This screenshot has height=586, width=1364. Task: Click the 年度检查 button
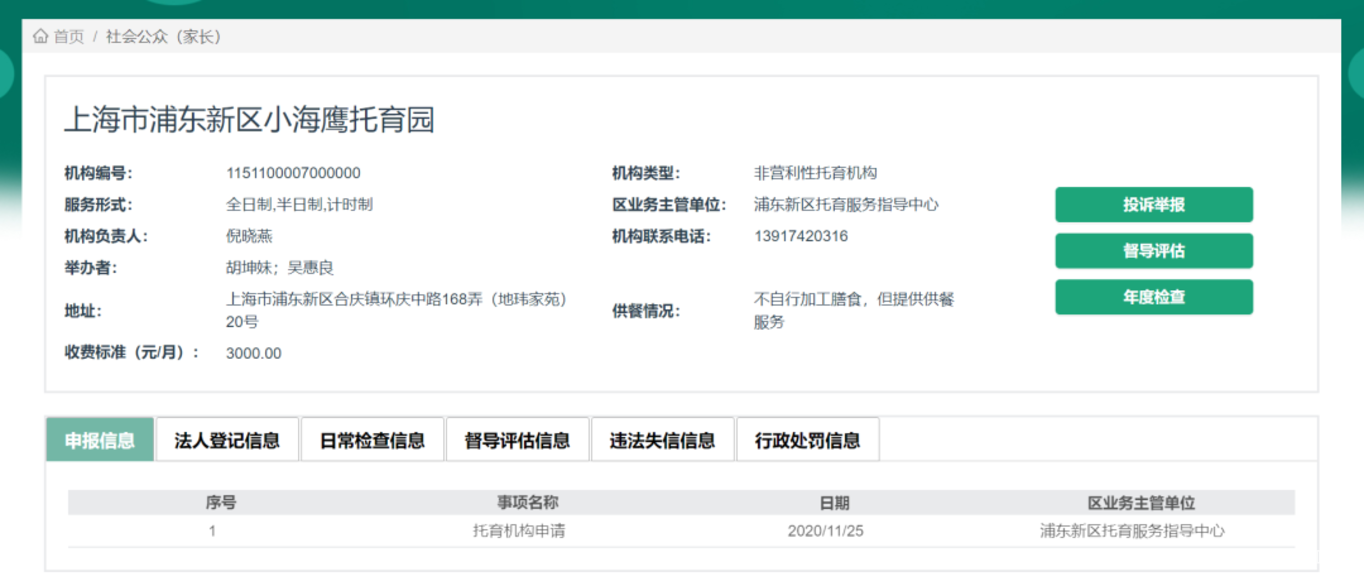tap(1154, 297)
